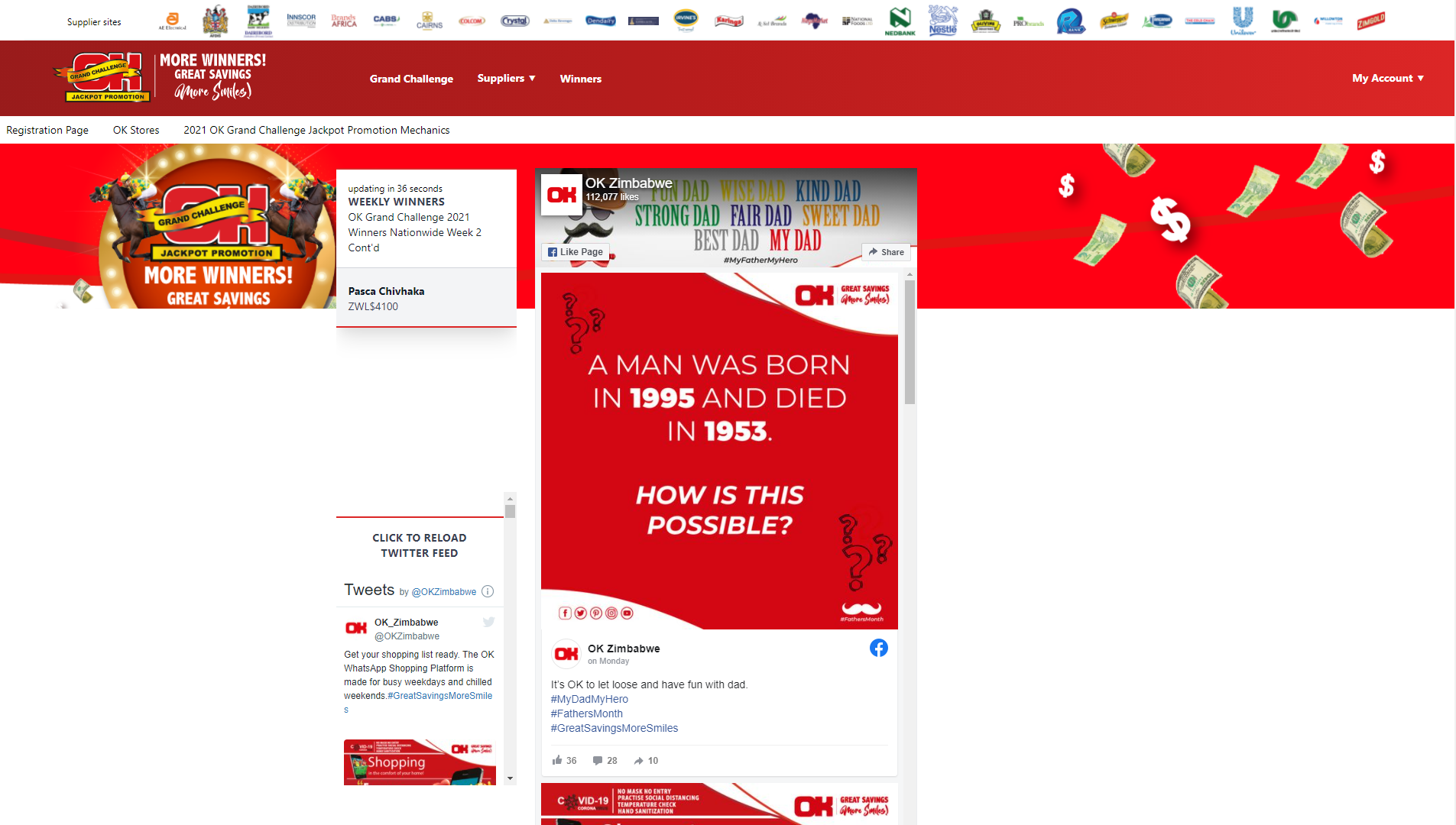Open the Cairns supplier logo

point(429,21)
